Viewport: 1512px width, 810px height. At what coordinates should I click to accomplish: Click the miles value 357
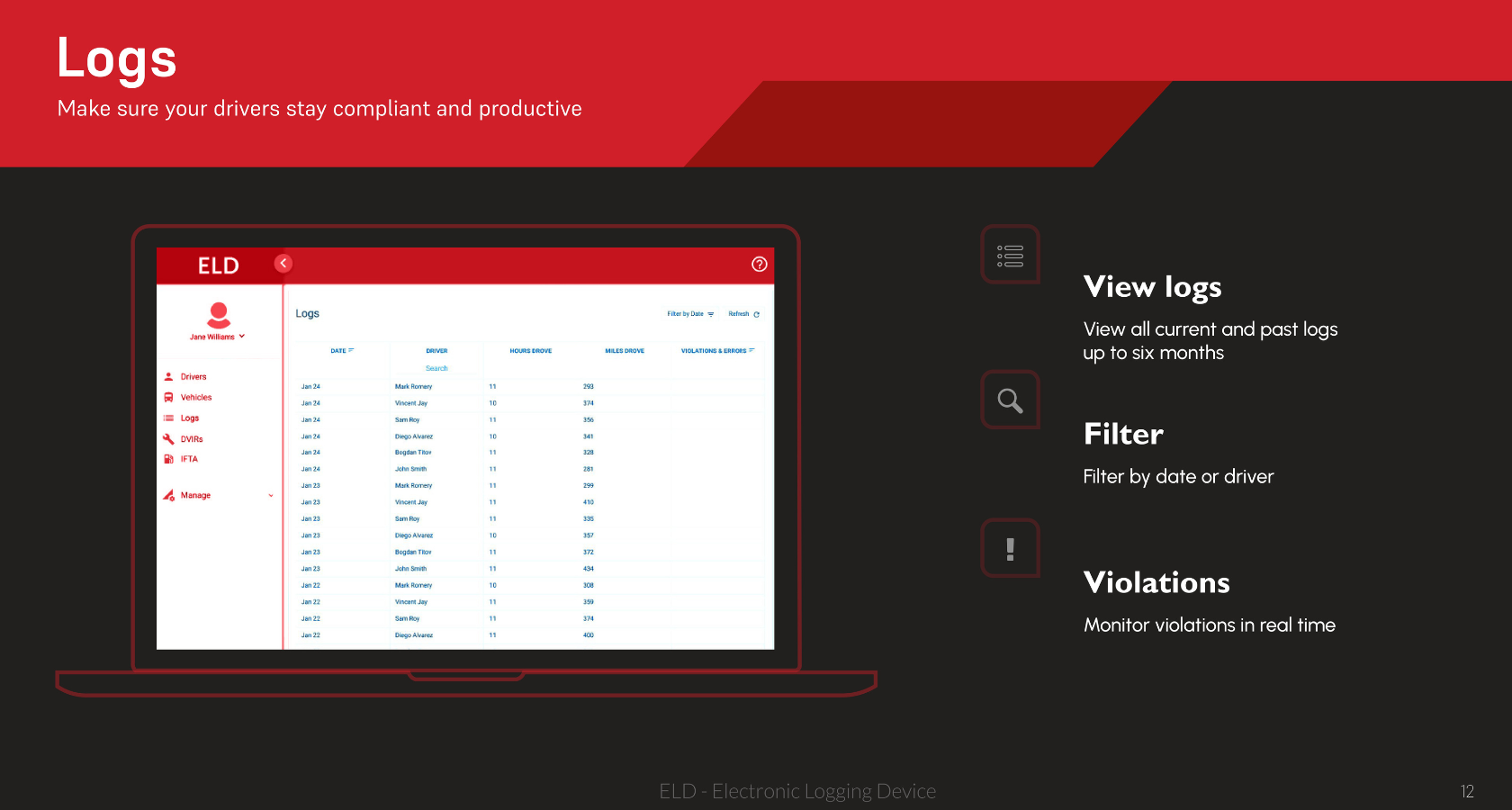click(x=589, y=535)
